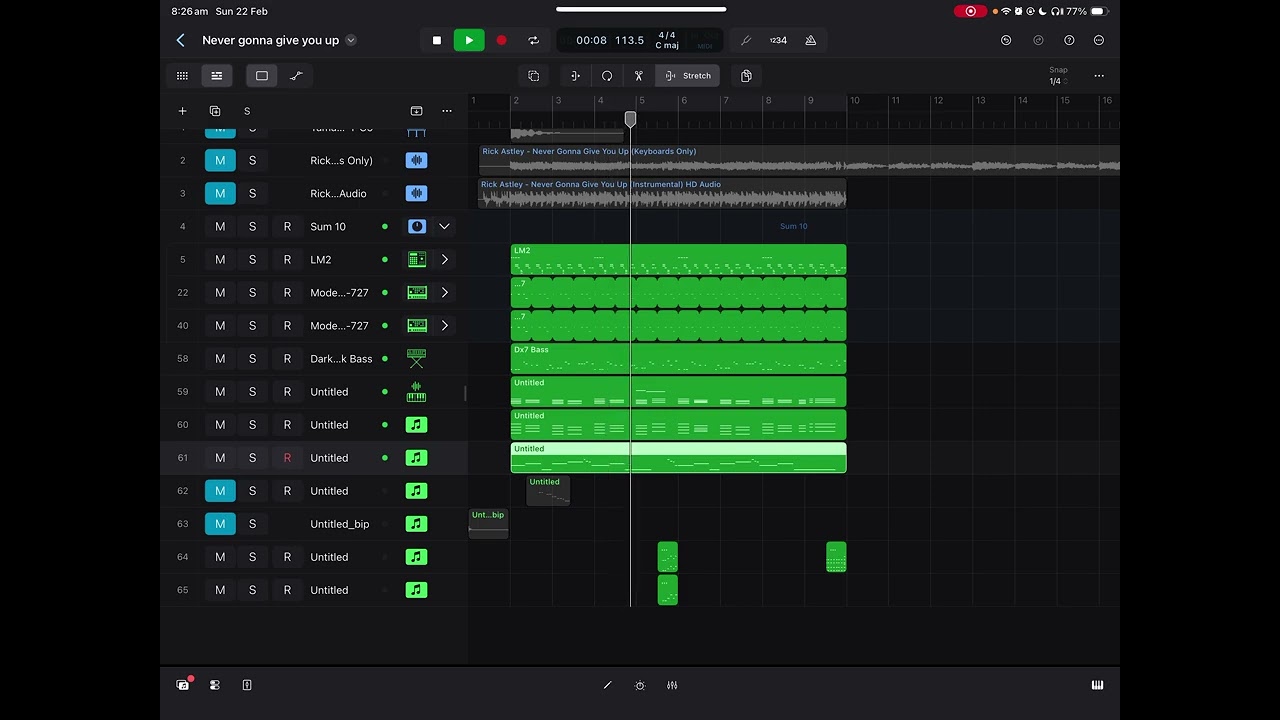Show the on-screen keyboard icon

pos(1097,685)
